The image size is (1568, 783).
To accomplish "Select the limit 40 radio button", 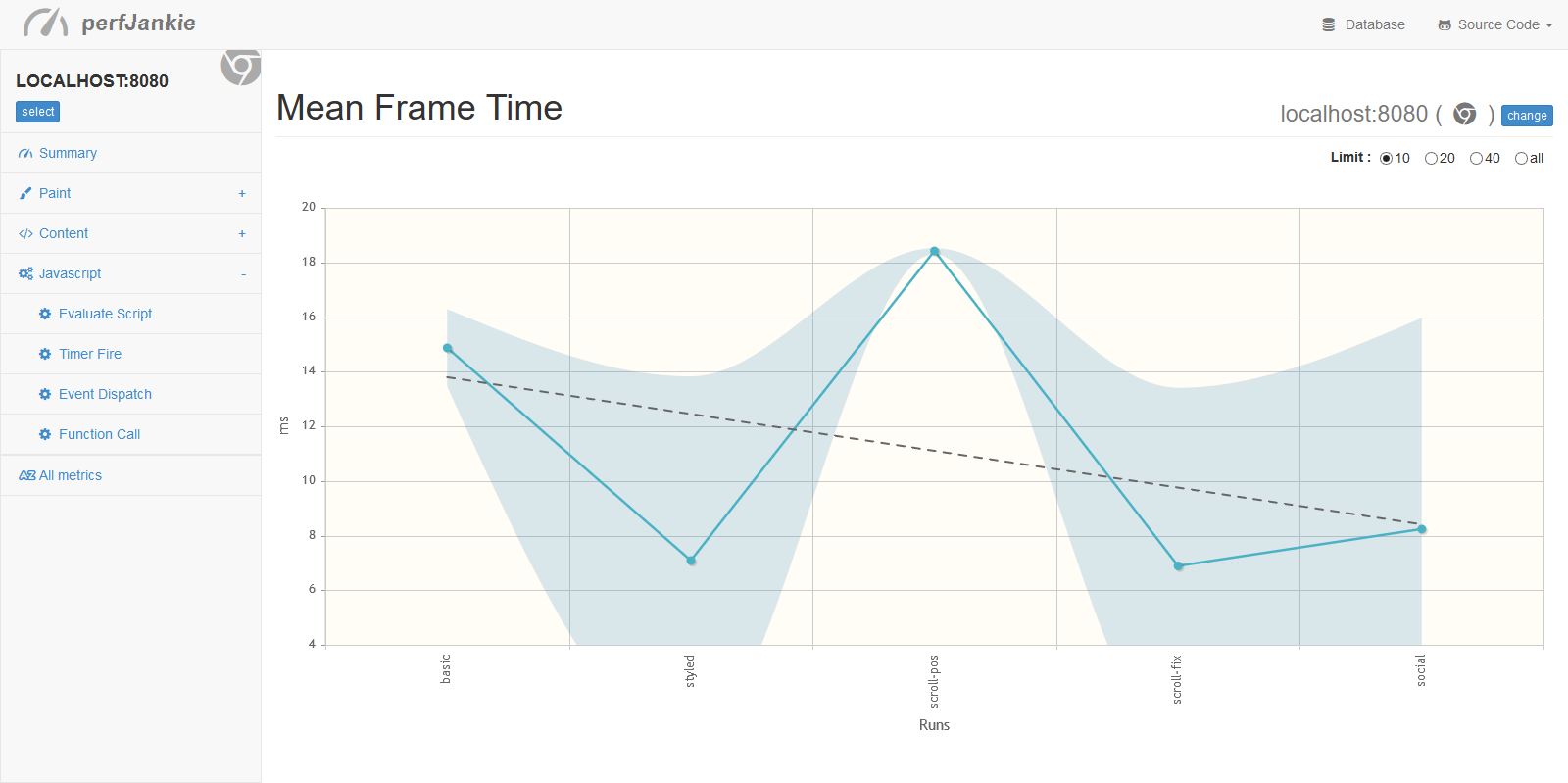I will tap(1476, 158).
